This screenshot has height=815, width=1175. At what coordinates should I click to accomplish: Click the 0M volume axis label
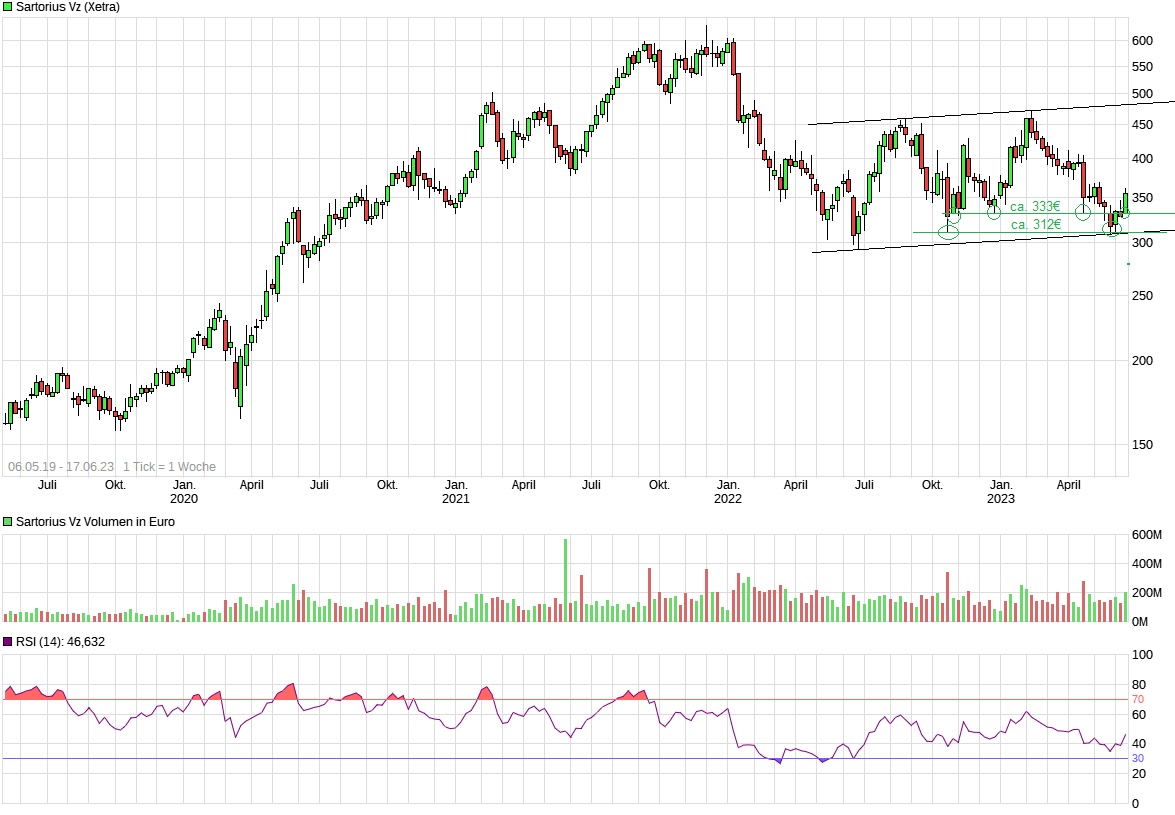pos(1140,622)
